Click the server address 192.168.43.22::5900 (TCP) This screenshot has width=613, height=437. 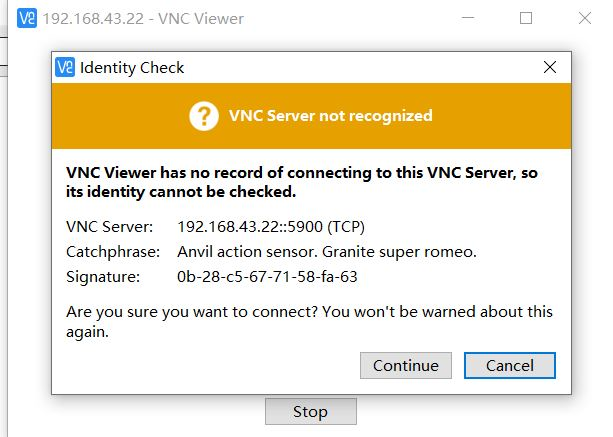coord(271,227)
